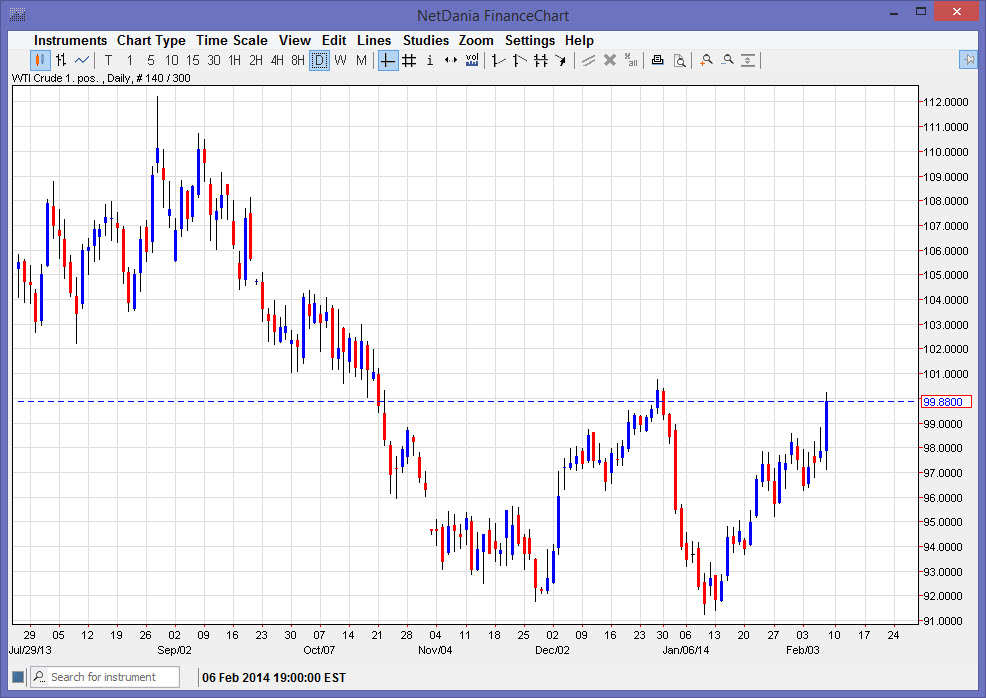986x698 pixels.
Task: Toggle the volume display button
Action: click(x=472, y=60)
